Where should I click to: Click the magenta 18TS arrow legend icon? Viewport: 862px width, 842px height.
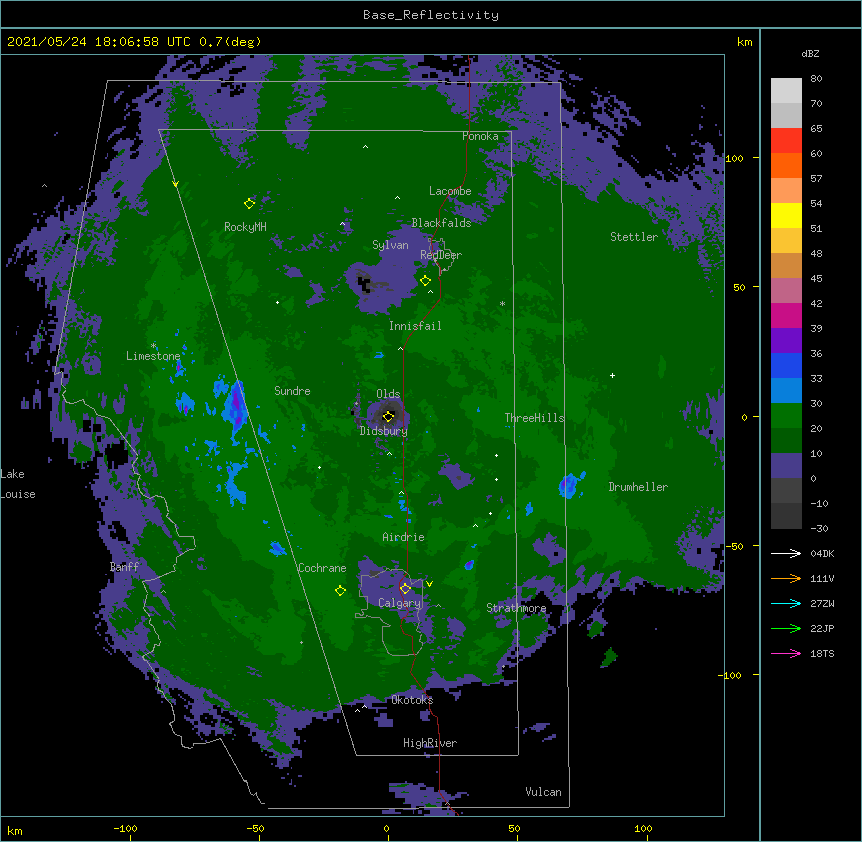coord(786,653)
